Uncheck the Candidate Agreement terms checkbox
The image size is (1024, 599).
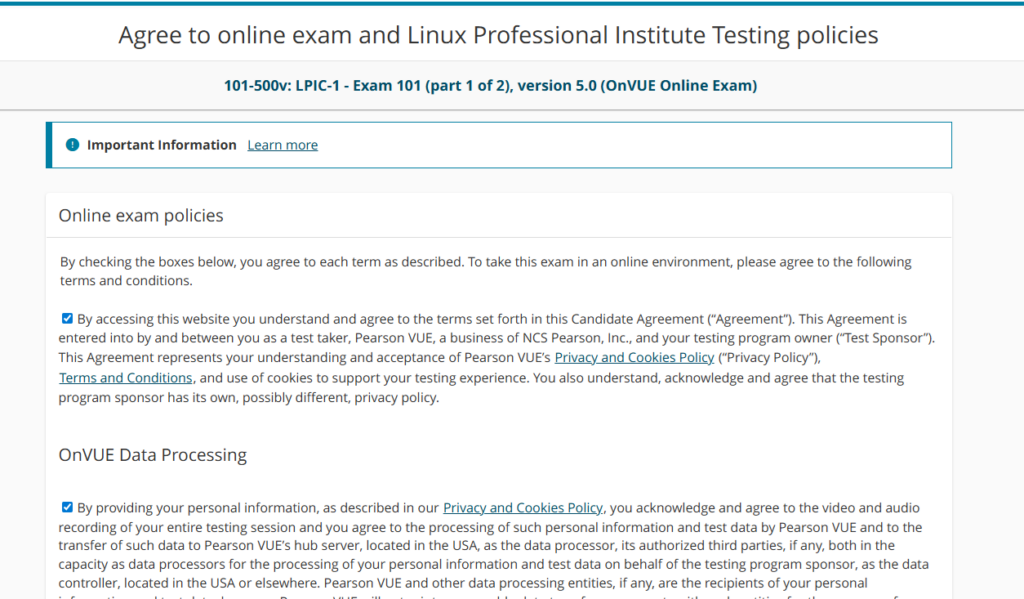67,319
